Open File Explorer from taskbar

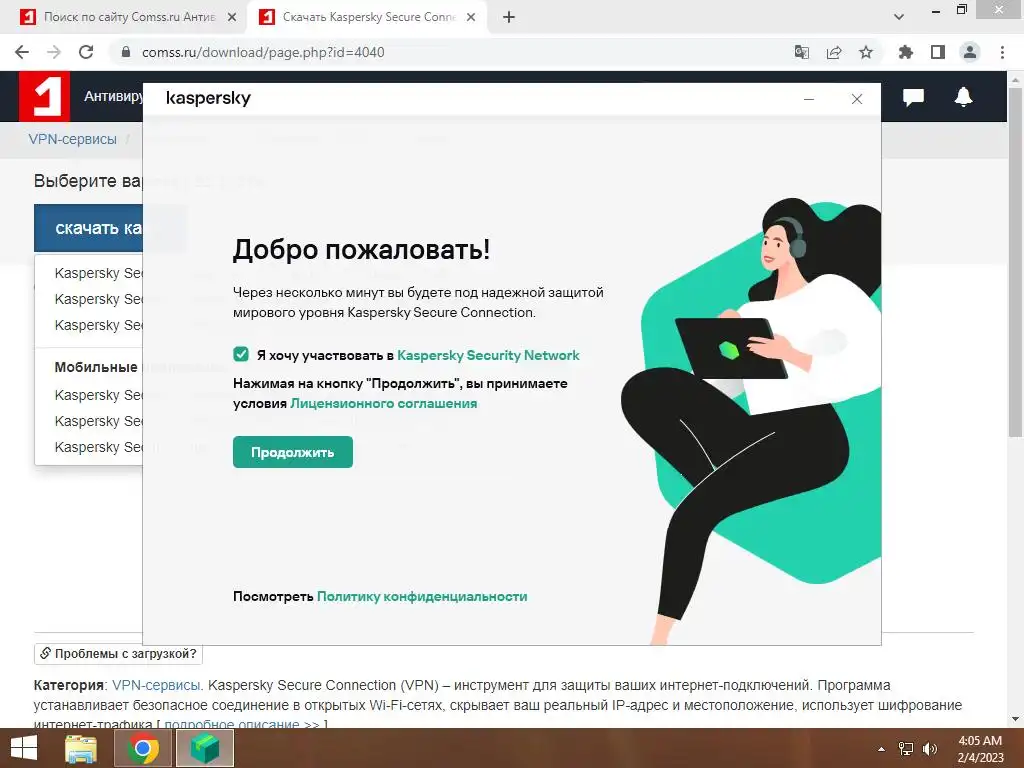(81, 748)
